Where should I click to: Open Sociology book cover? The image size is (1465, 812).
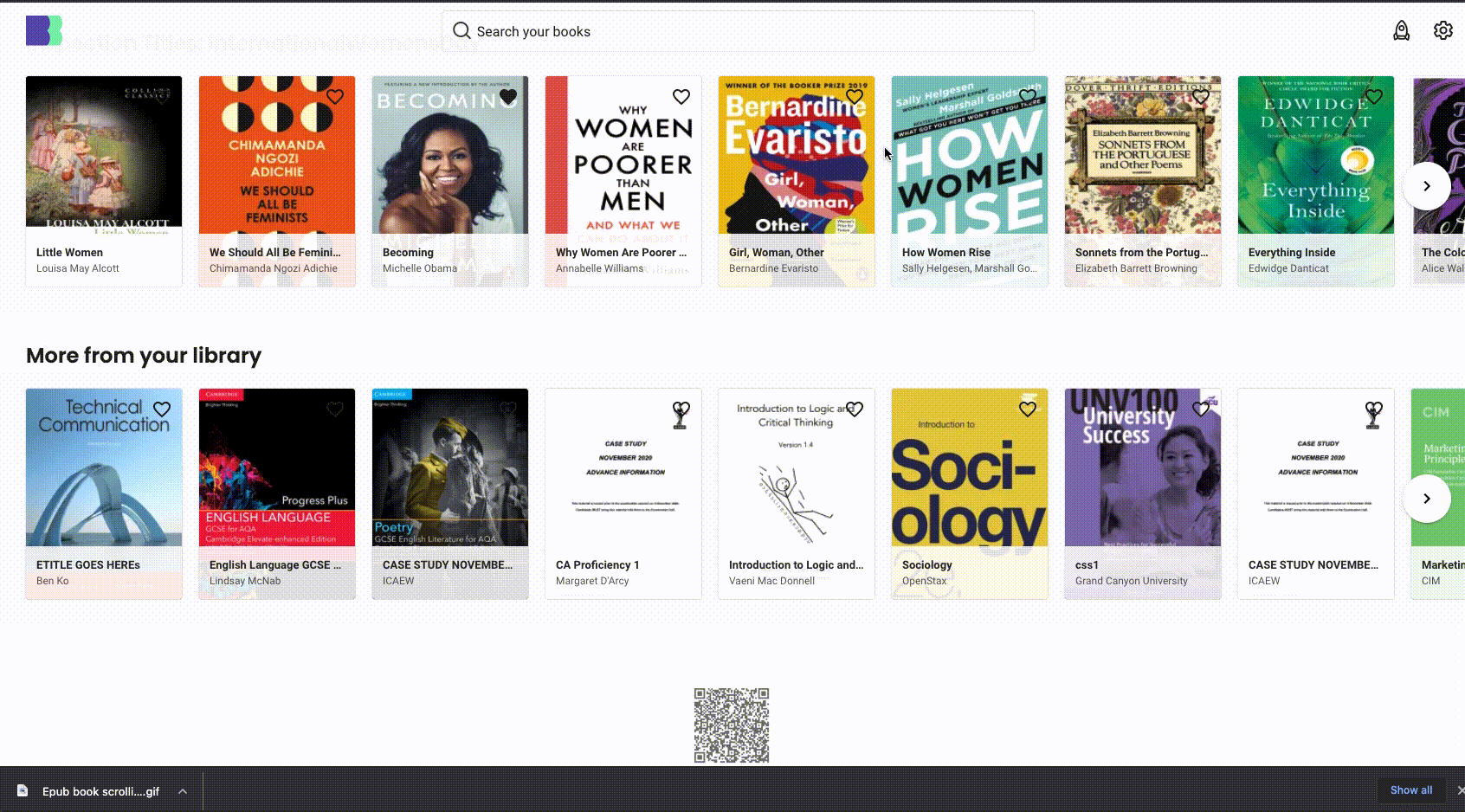(970, 467)
